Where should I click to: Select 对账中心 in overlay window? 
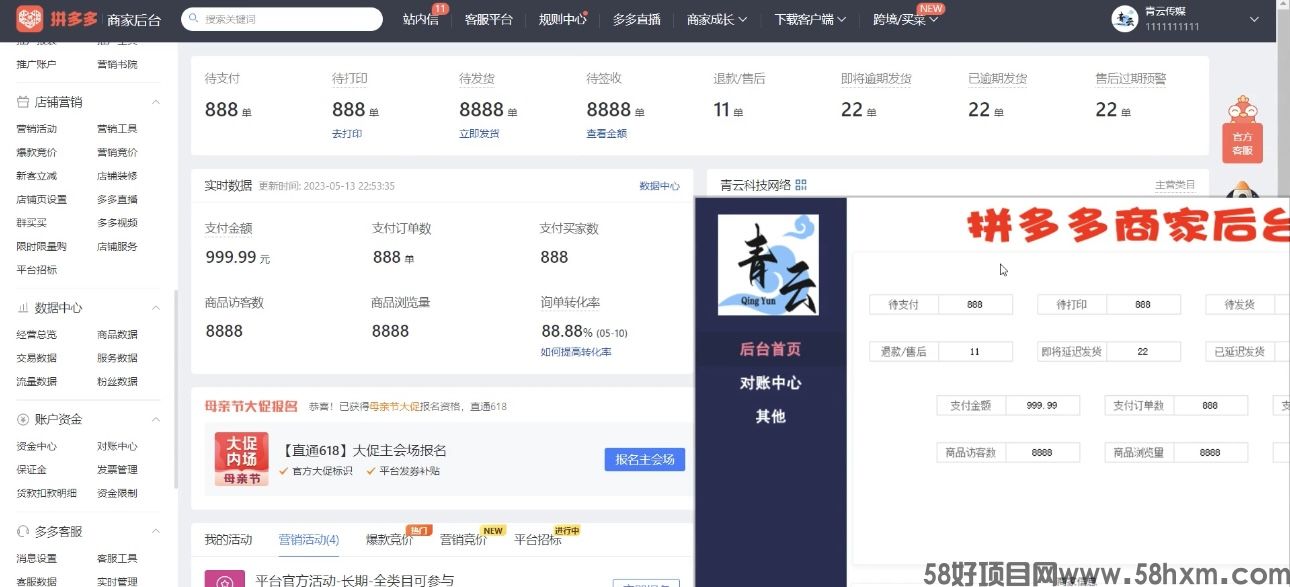pyautogui.click(x=770, y=383)
